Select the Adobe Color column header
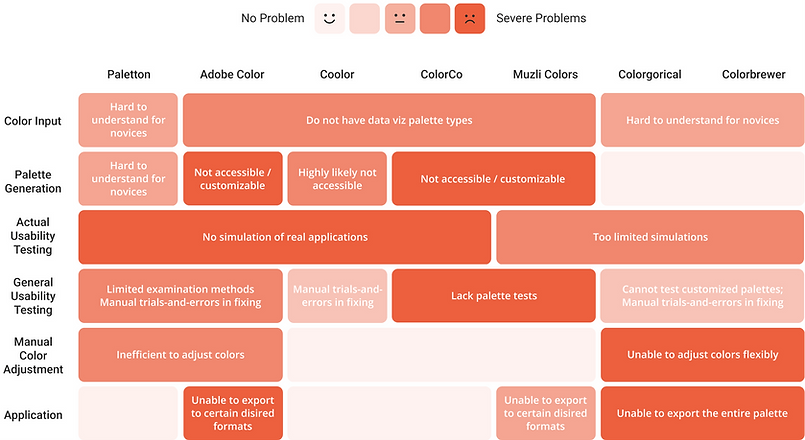Screen dimensions: 805x440 [x=232, y=75]
